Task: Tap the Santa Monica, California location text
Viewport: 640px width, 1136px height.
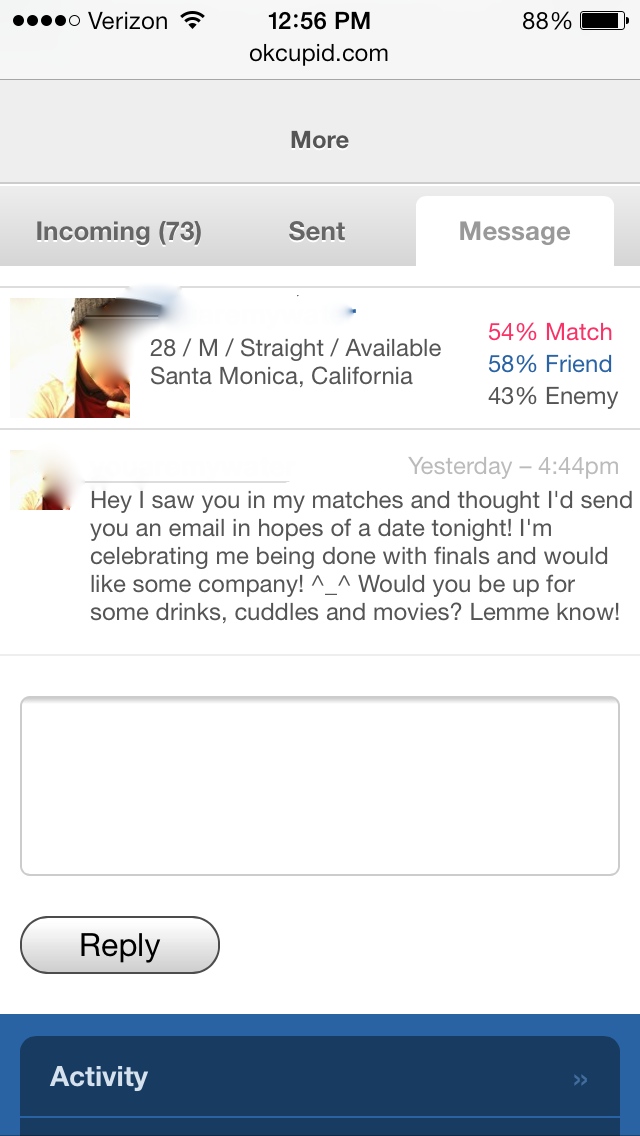Action: tap(281, 376)
